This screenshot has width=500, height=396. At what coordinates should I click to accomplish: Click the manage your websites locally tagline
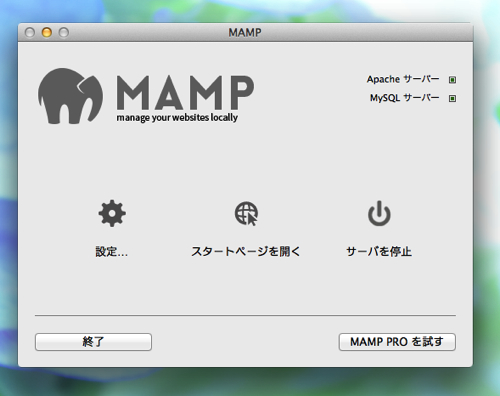click(x=177, y=118)
